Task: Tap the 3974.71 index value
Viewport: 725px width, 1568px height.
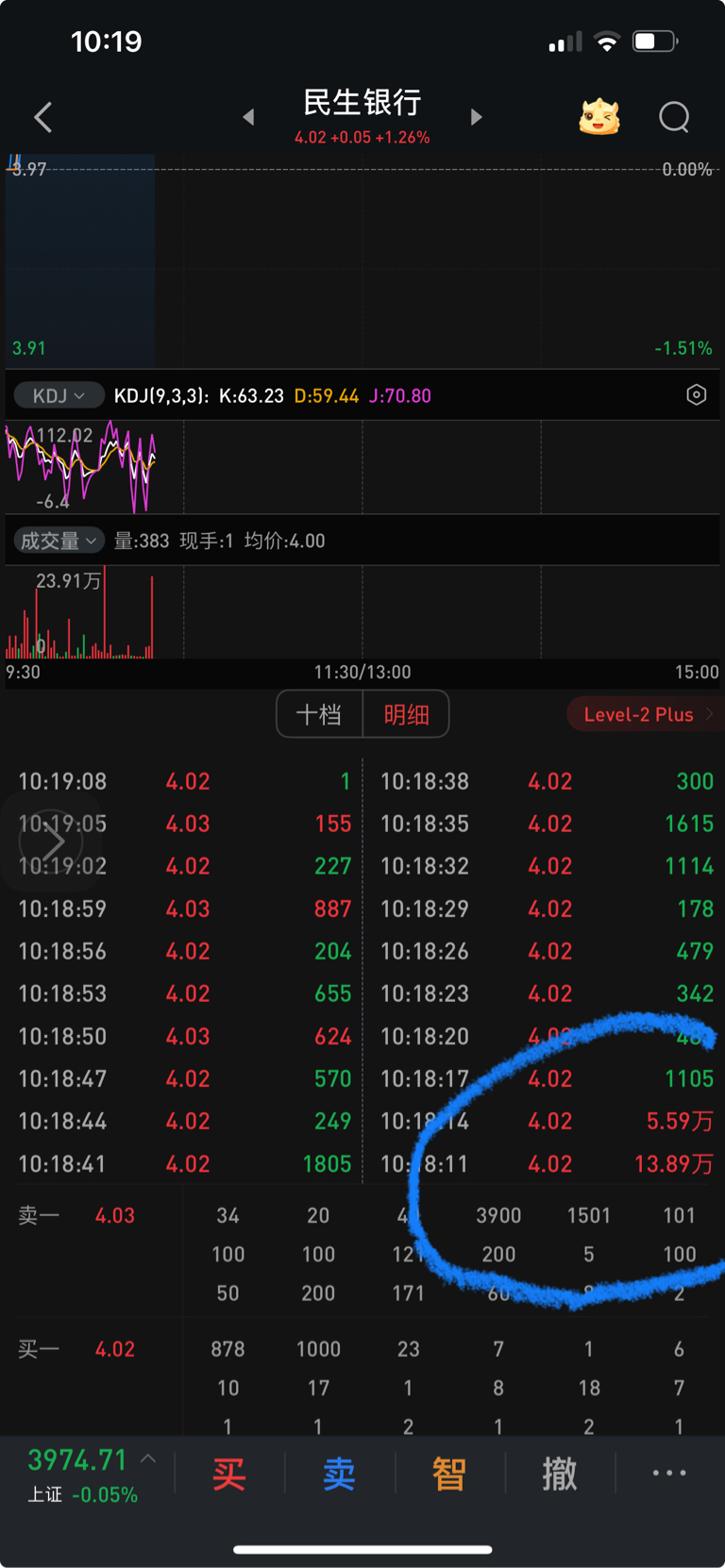Action: click(x=77, y=1460)
